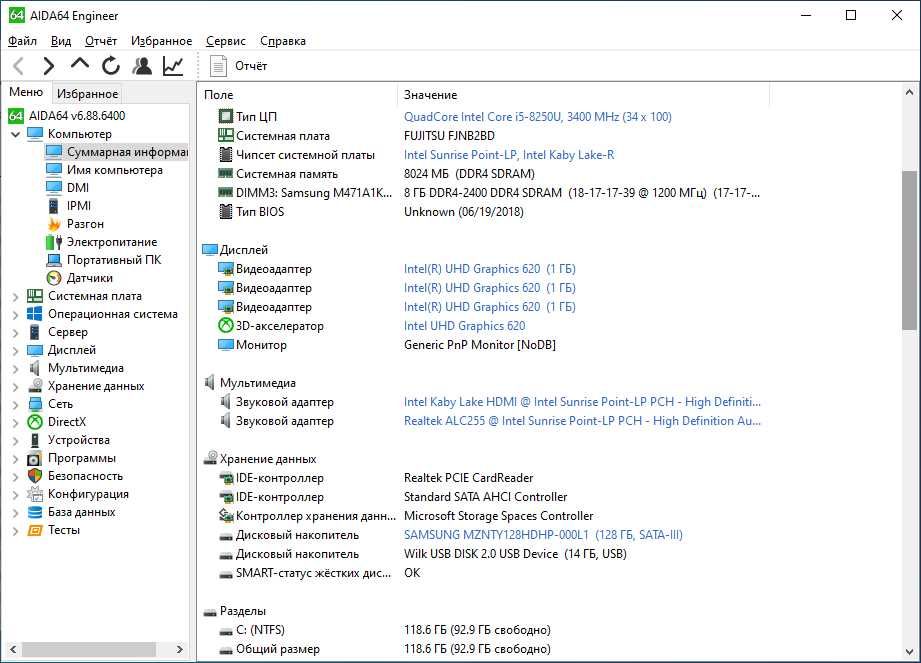Select DMI tree item
Image resolution: width=921 pixels, height=663 pixels.
(x=78, y=187)
